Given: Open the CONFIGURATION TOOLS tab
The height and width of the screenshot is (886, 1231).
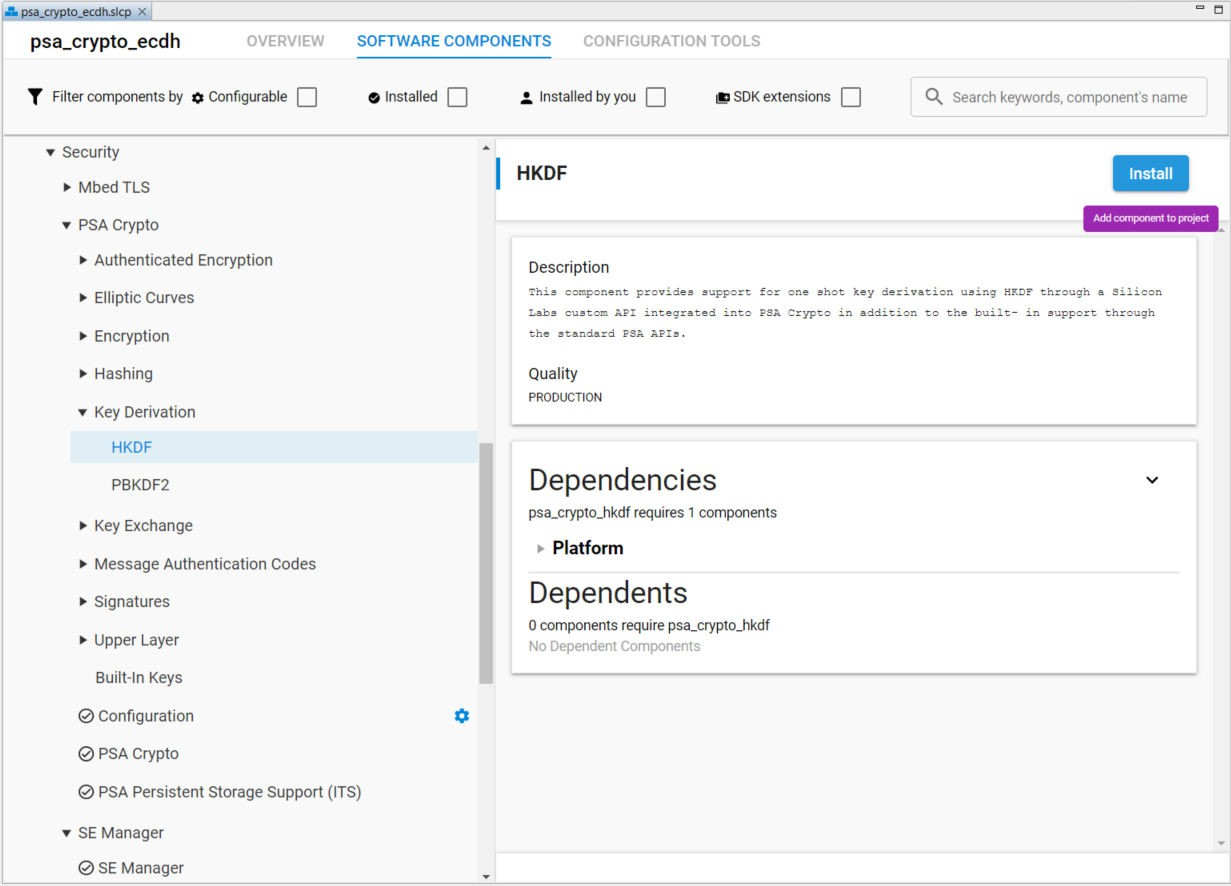Looking at the screenshot, I should 670,41.
